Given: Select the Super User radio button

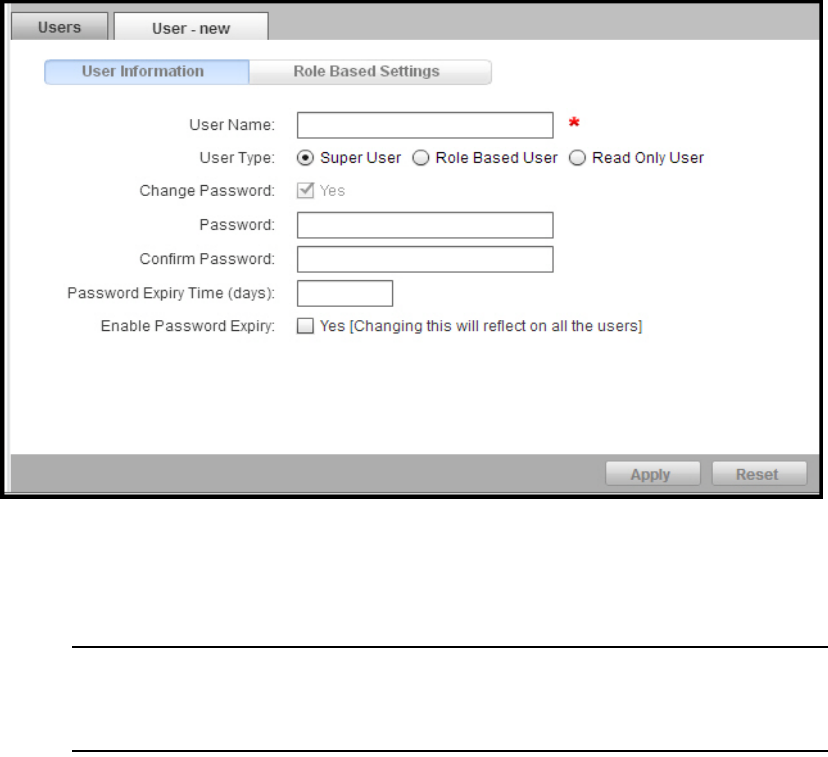Looking at the screenshot, I should (305, 158).
